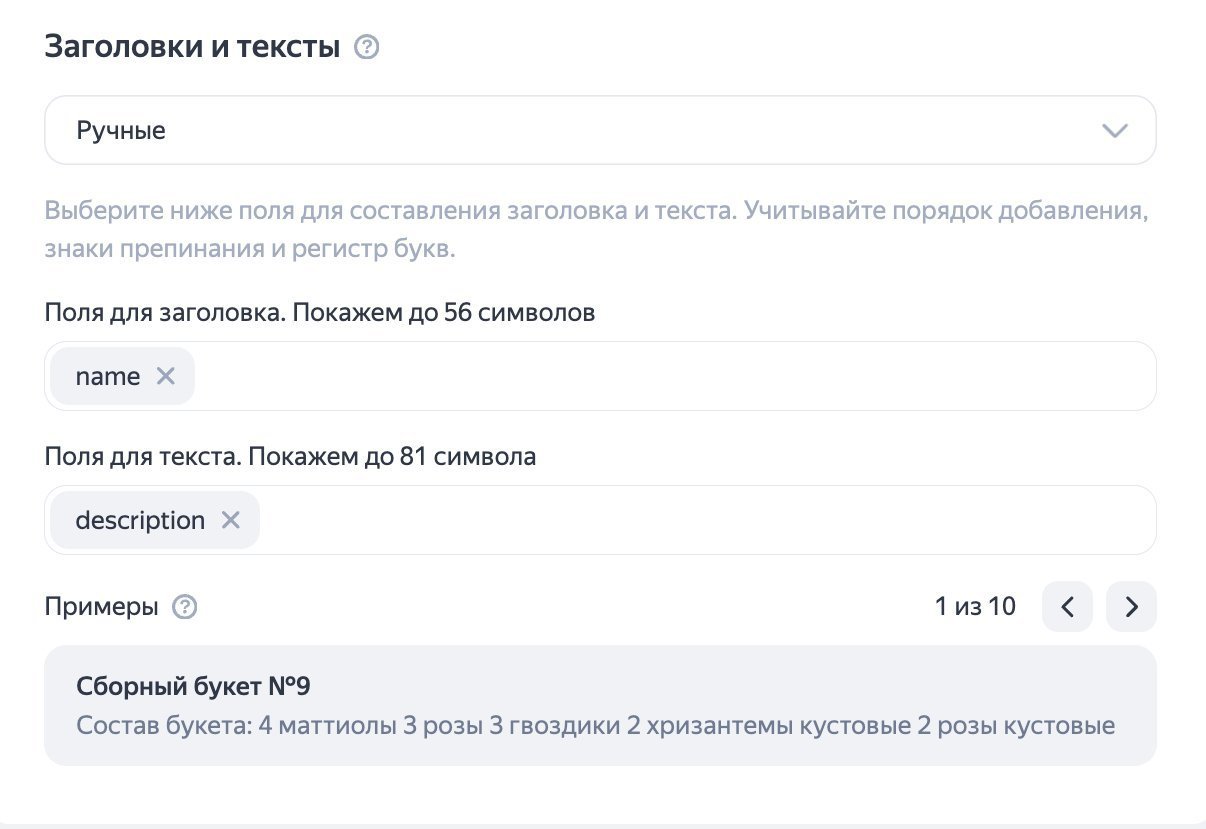Show the next example
This screenshot has width=1206, height=829.
click(x=1131, y=607)
